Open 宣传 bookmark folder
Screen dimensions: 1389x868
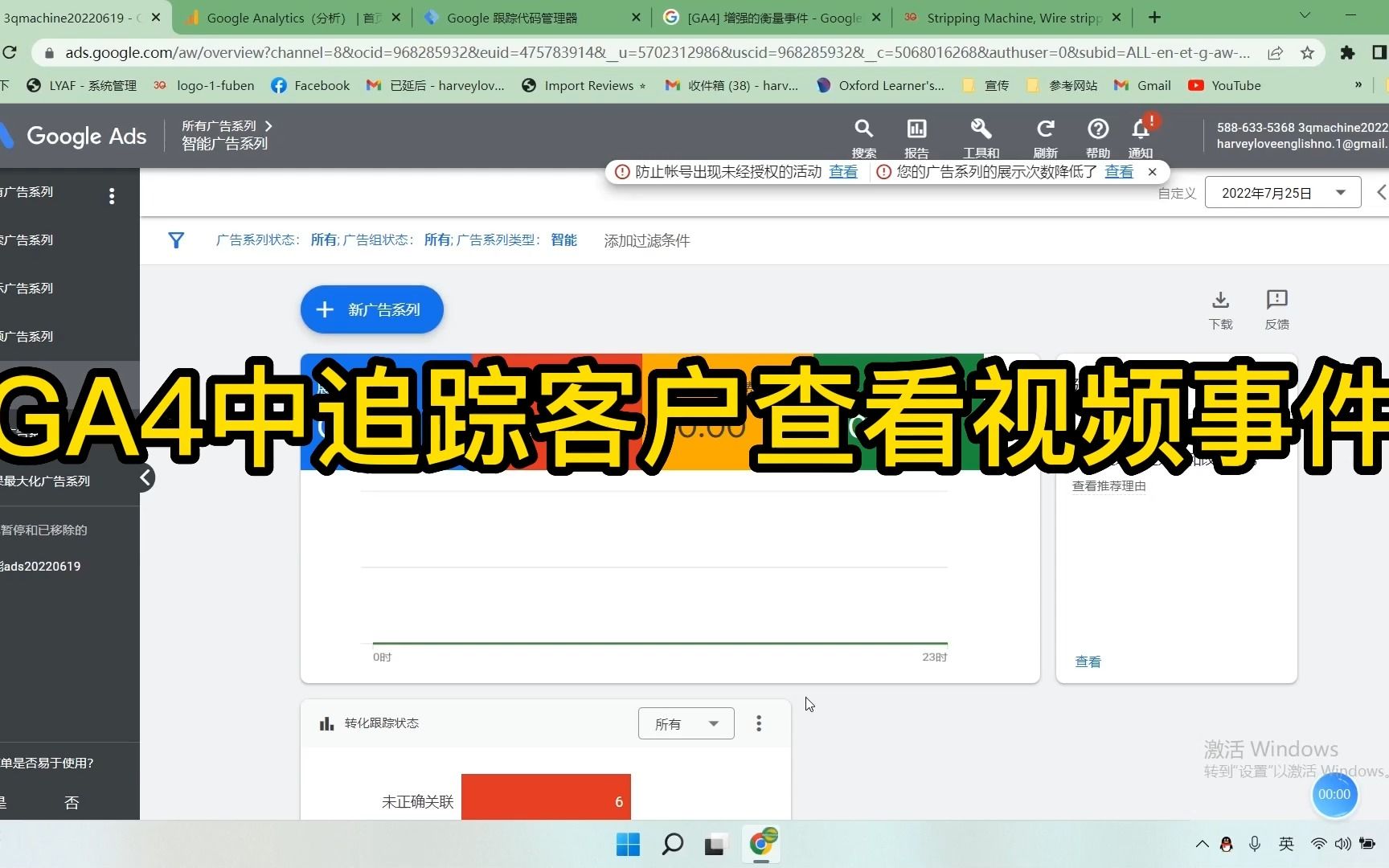point(985,85)
